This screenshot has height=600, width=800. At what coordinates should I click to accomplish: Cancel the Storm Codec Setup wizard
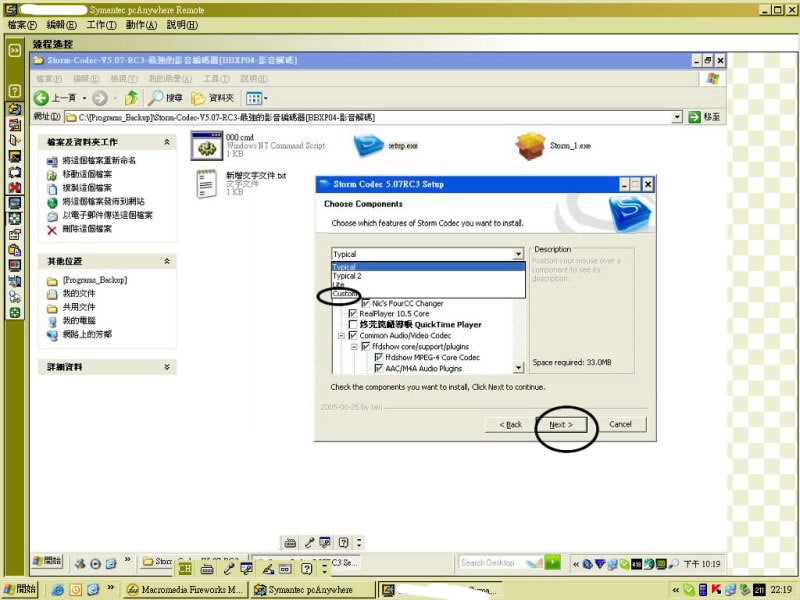[620, 424]
